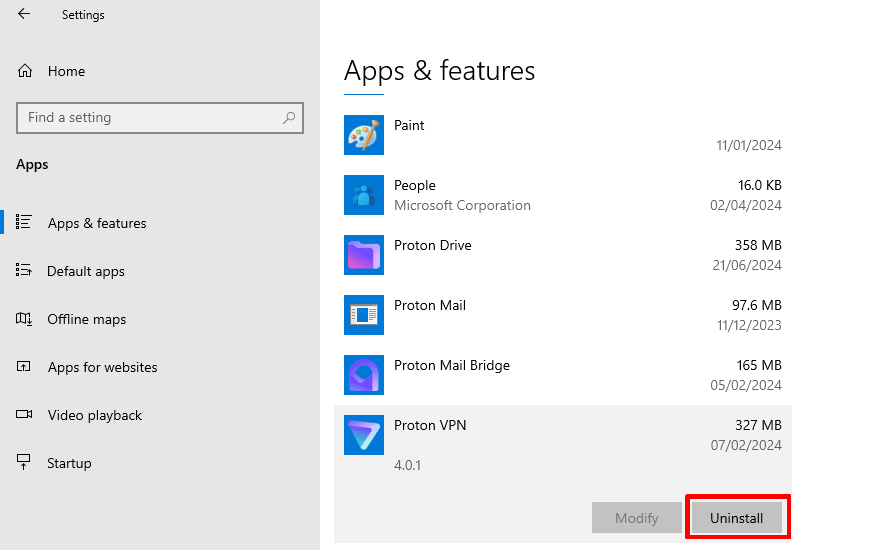Image resolution: width=884 pixels, height=550 pixels.
Task: Click the Proton Mail app icon
Action: (x=364, y=315)
